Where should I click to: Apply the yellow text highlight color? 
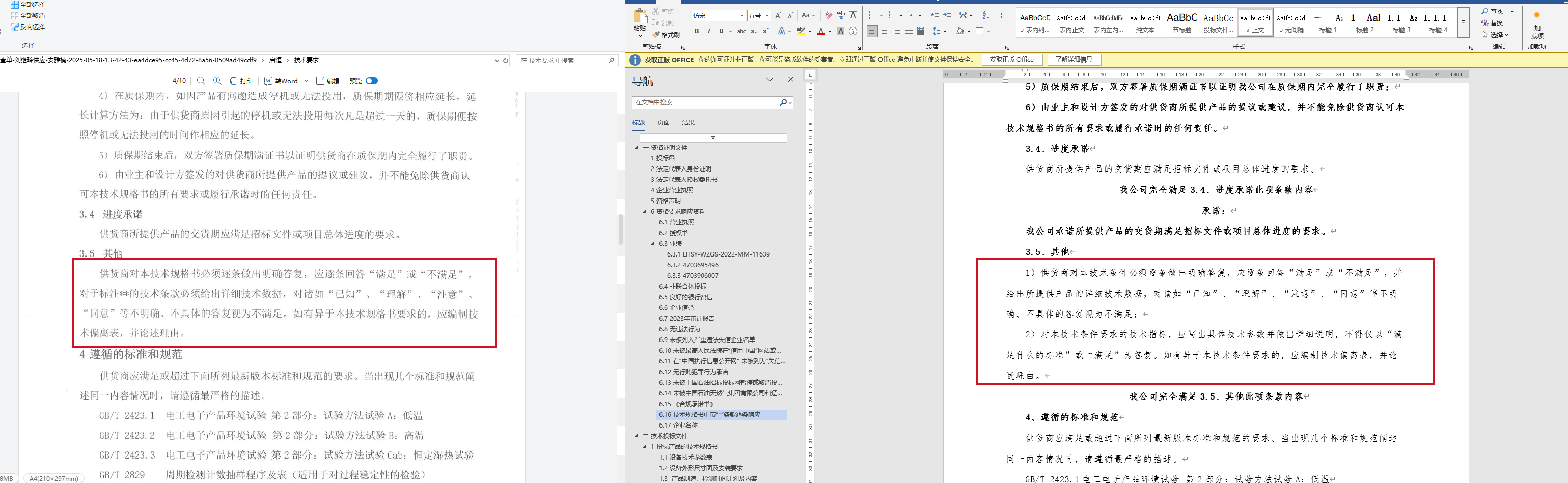point(801,31)
